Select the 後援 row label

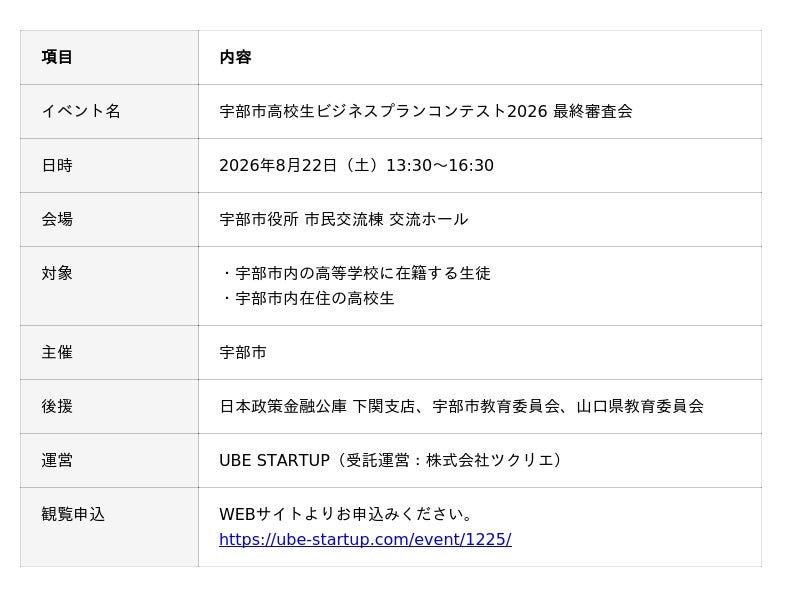[57, 407]
